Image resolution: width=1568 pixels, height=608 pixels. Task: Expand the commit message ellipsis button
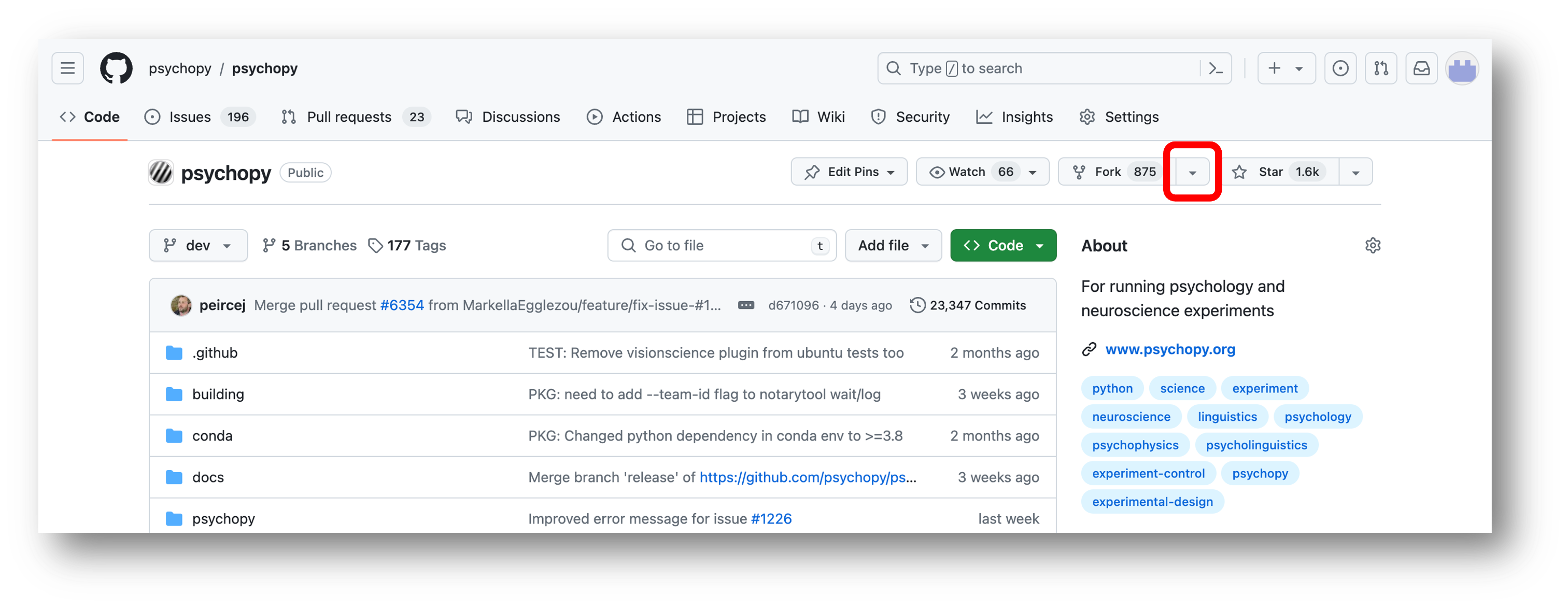coord(746,305)
